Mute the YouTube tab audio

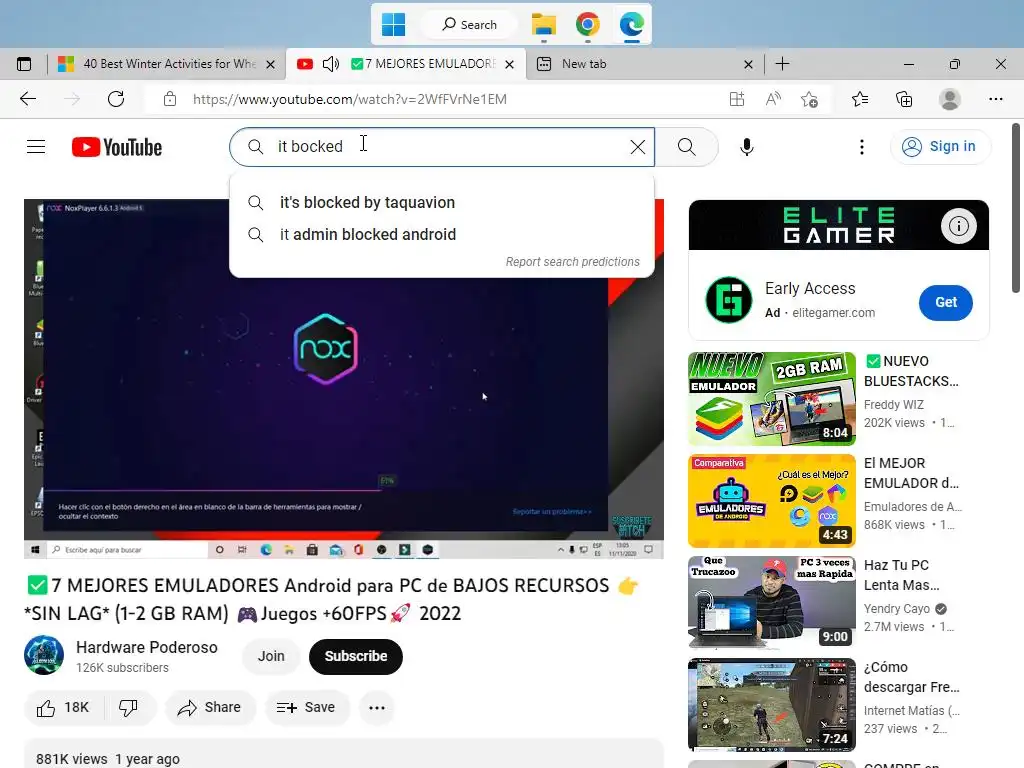click(x=331, y=64)
